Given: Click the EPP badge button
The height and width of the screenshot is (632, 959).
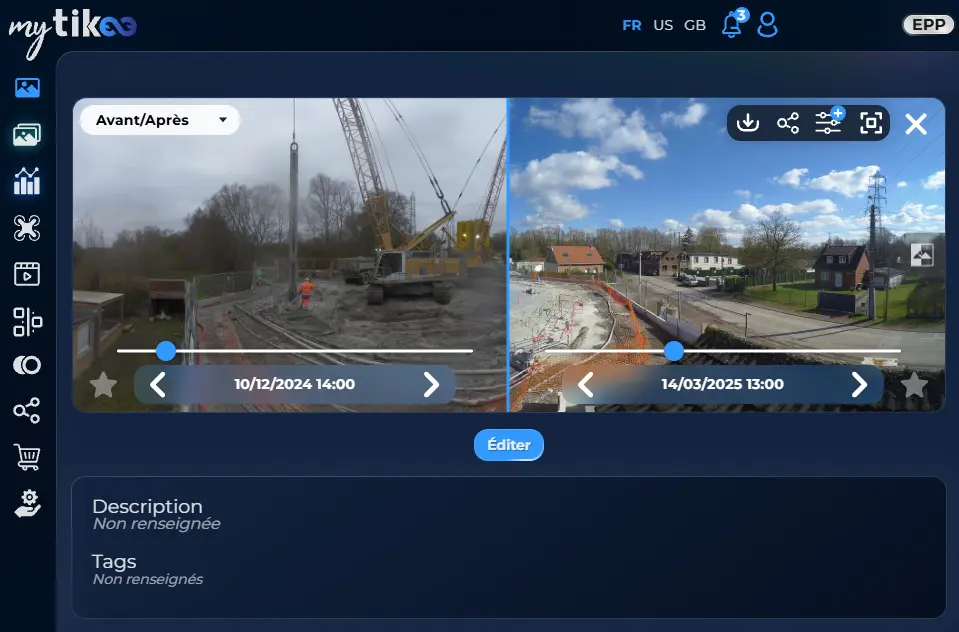Looking at the screenshot, I should [928, 24].
